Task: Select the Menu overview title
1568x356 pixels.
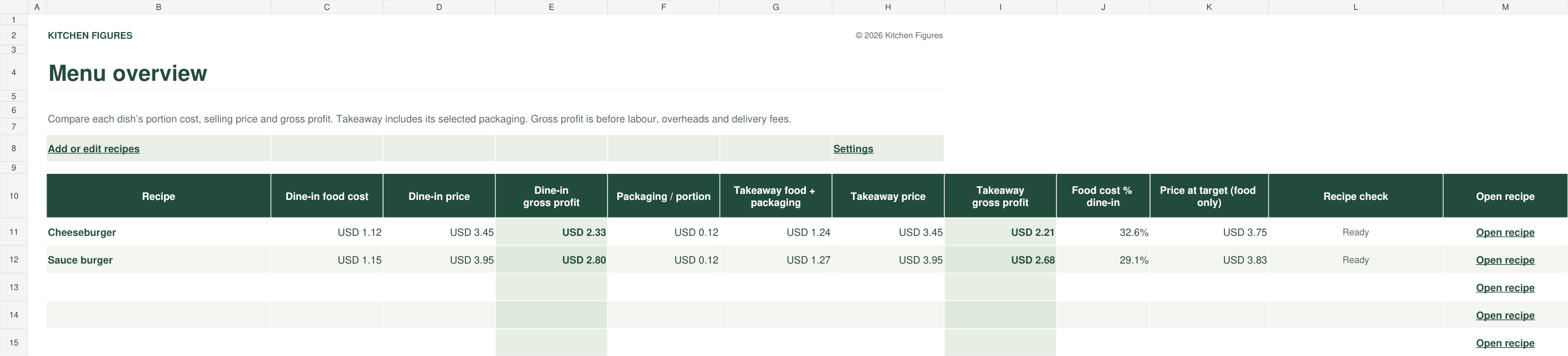Action: pos(128,73)
